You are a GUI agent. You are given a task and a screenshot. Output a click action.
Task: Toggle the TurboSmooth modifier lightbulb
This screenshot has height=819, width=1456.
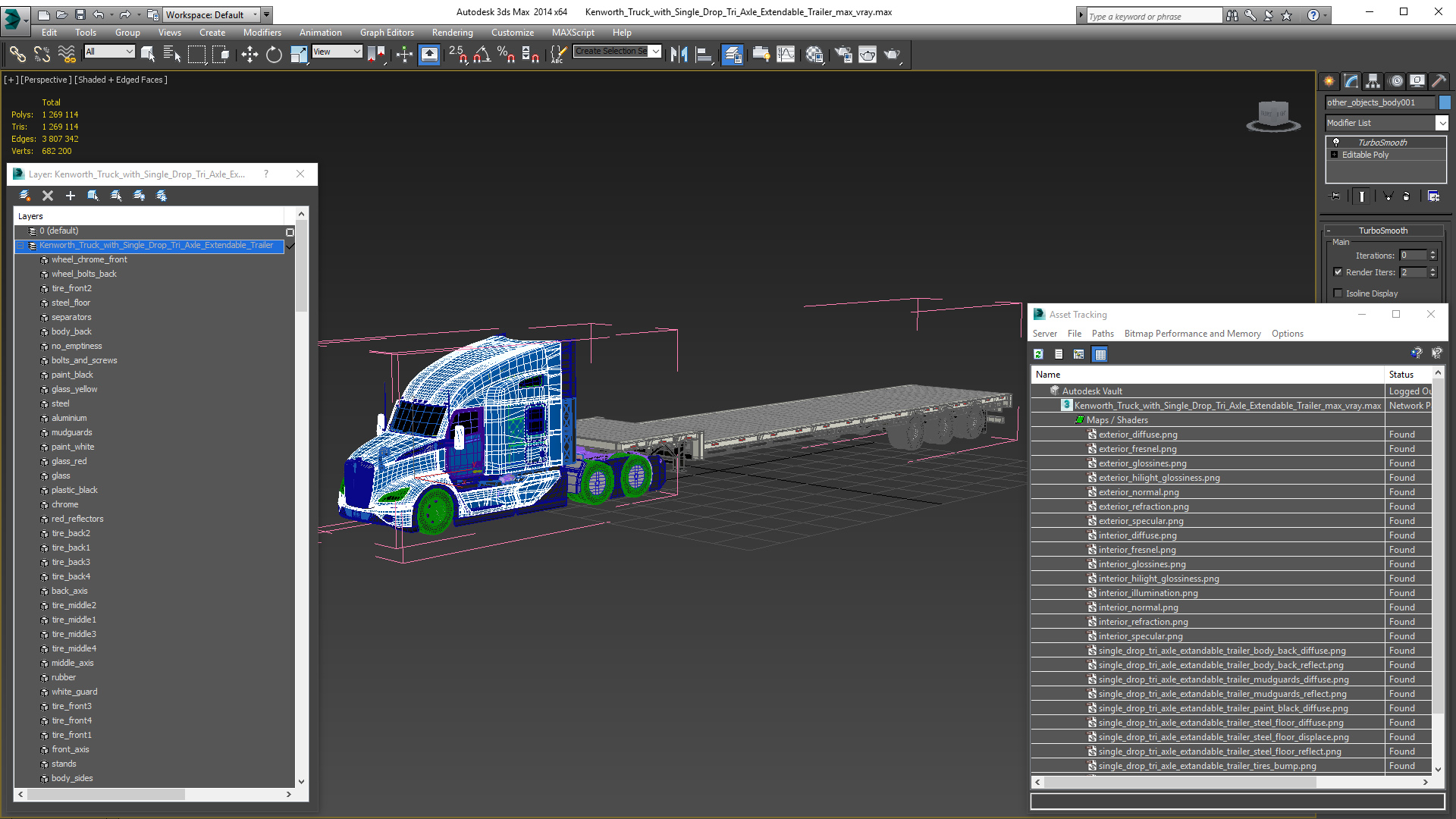click(x=1336, y=142)
